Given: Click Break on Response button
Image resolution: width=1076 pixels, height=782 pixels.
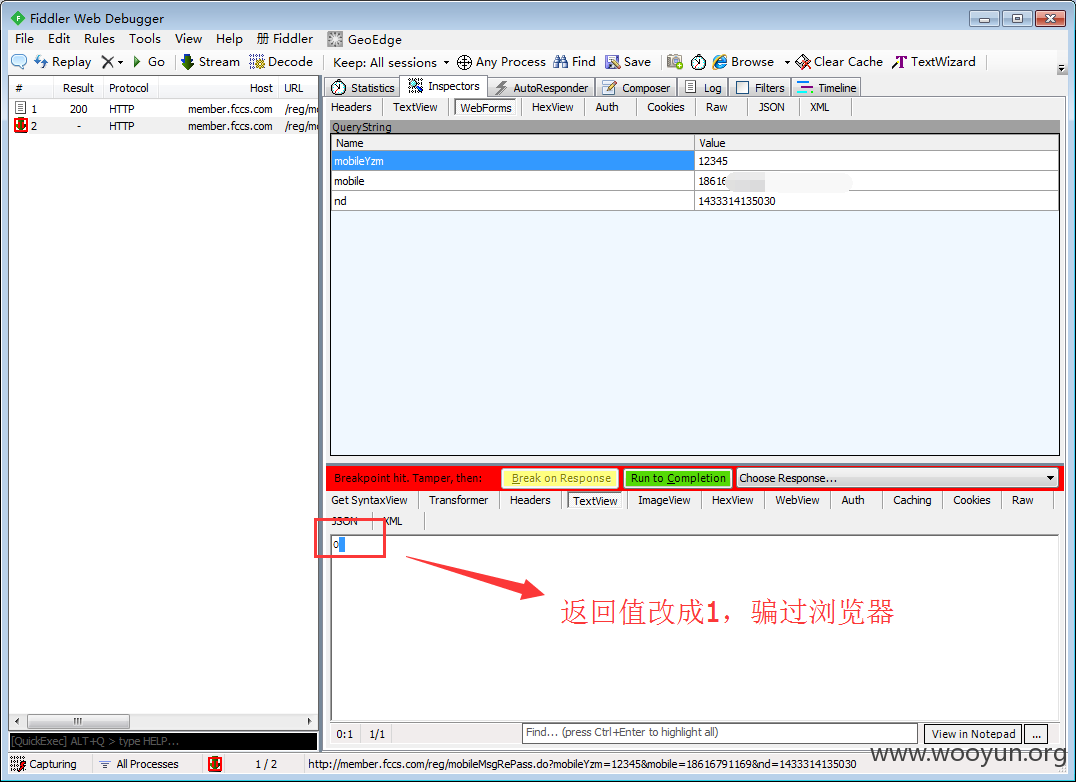Looking at the screenshot, I should (x=561, y=478).
